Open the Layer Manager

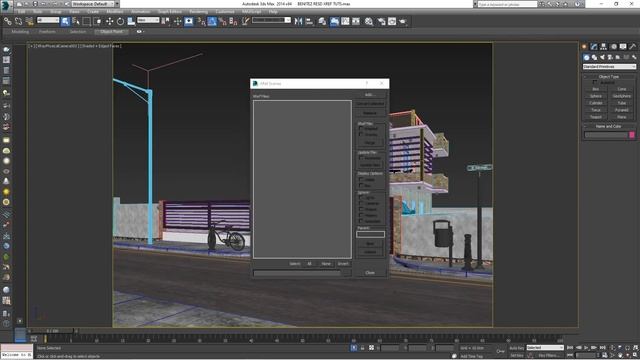[322, 21]
